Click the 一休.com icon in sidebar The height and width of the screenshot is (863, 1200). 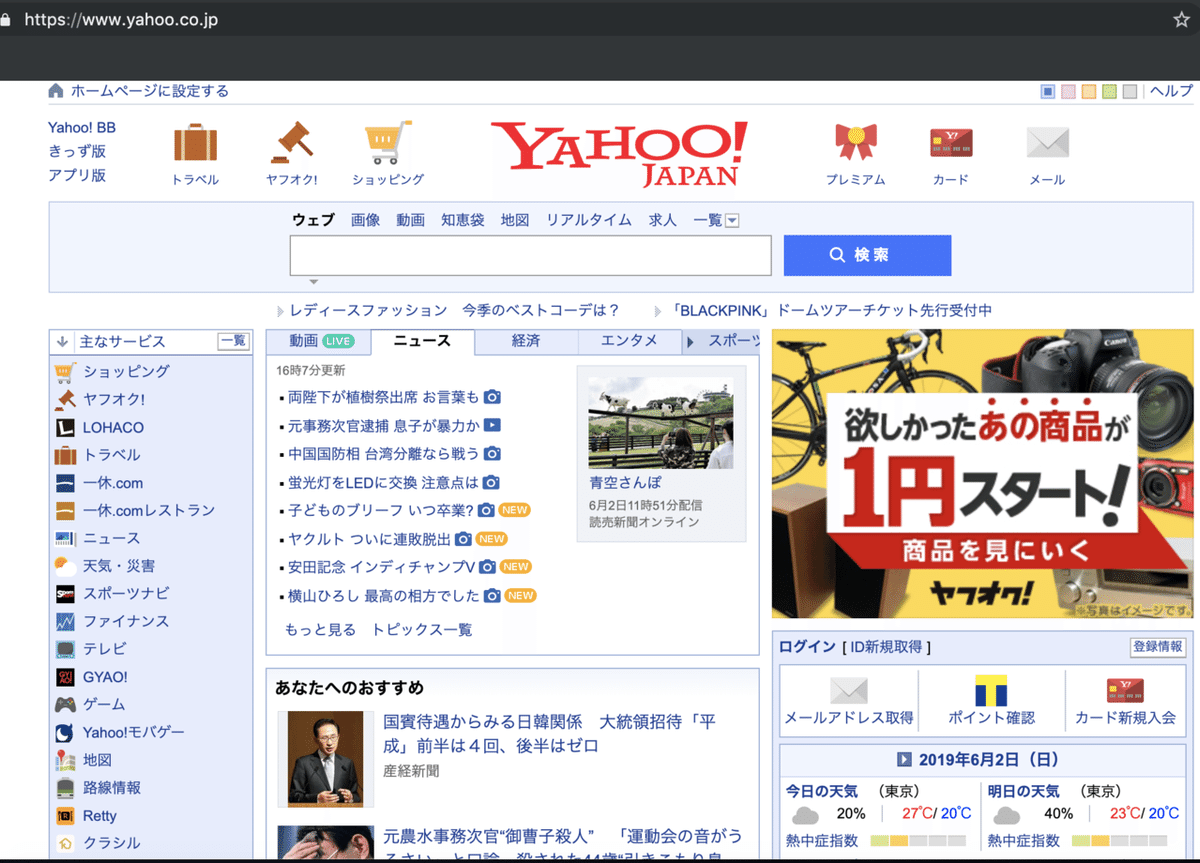click(x=65, y=483)
